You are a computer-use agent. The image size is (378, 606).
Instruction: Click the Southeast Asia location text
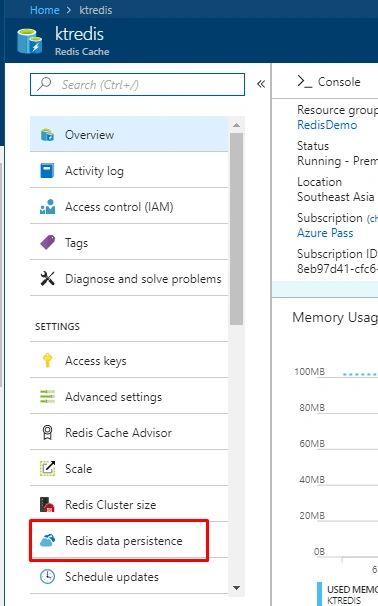[x=335, y=197]
